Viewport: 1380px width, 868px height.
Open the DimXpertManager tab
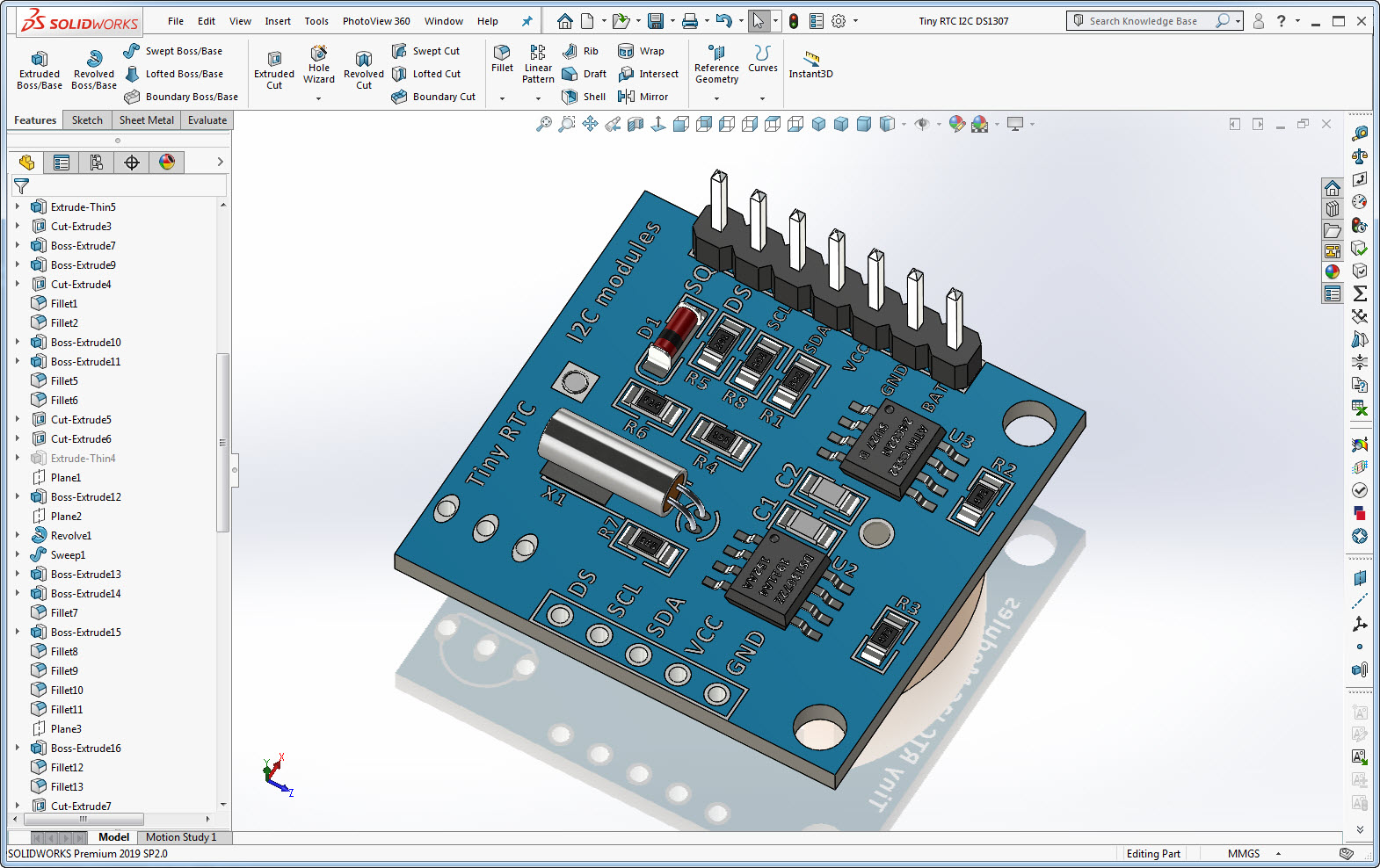click(x=131, y=162)
